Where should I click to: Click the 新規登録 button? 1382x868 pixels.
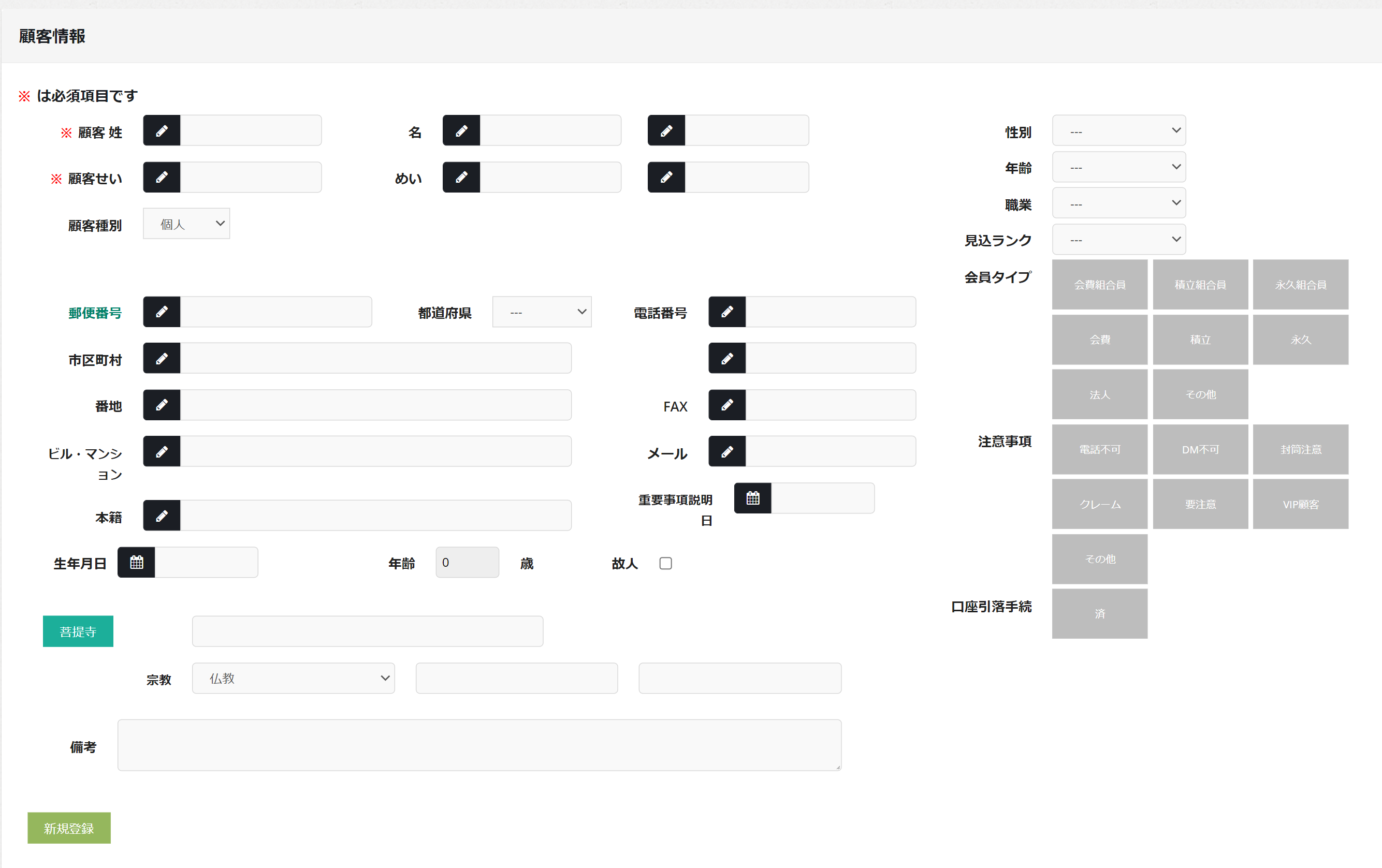[69, 828]
